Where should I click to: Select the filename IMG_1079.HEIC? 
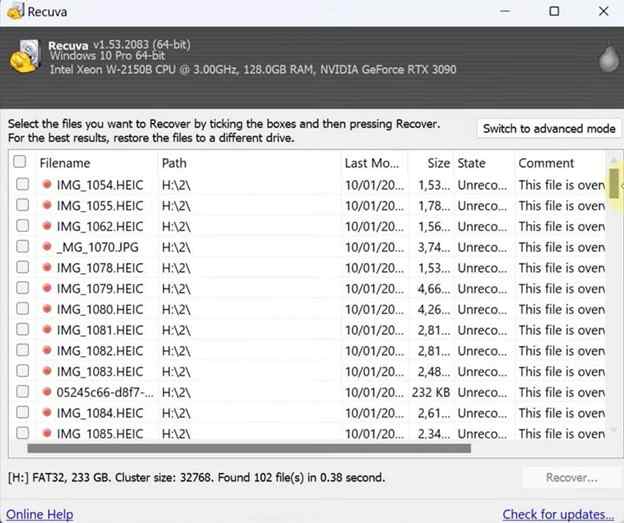[x=99, y=289]
